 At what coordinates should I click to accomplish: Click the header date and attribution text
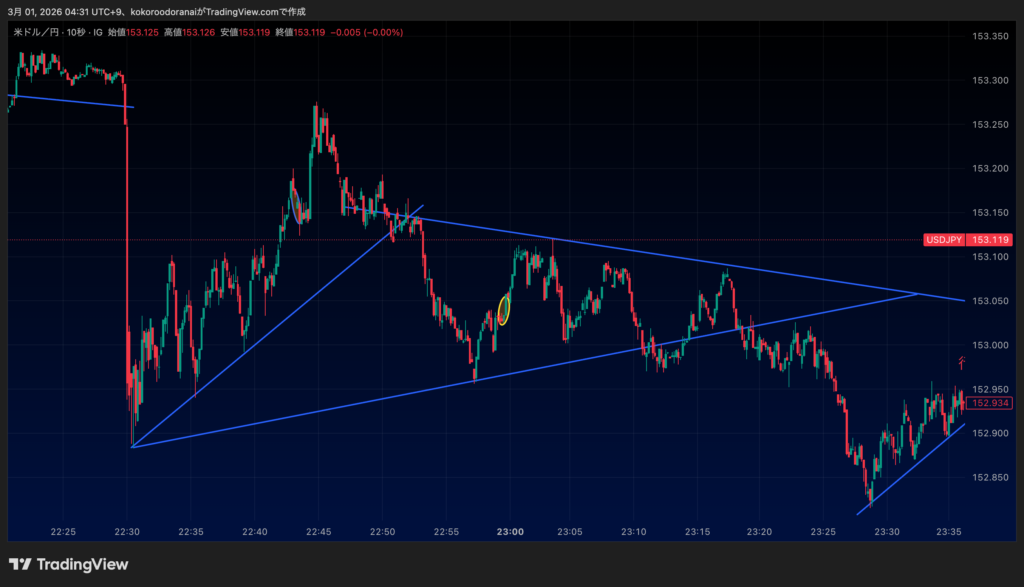(x=156, y=11)
